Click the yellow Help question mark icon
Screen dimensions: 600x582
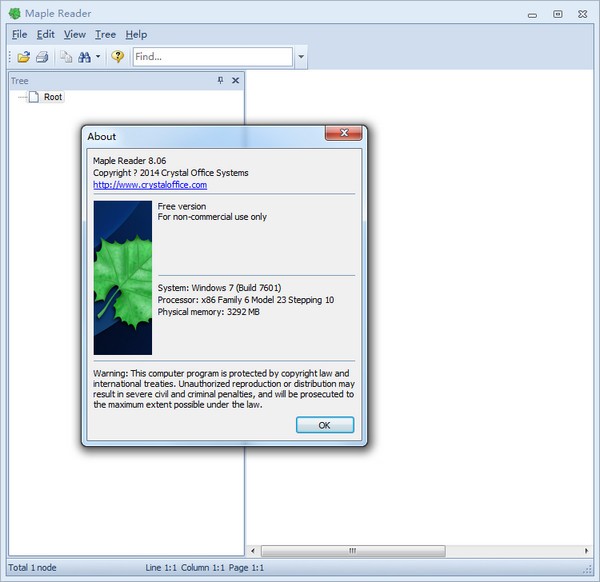click(117, 57)
